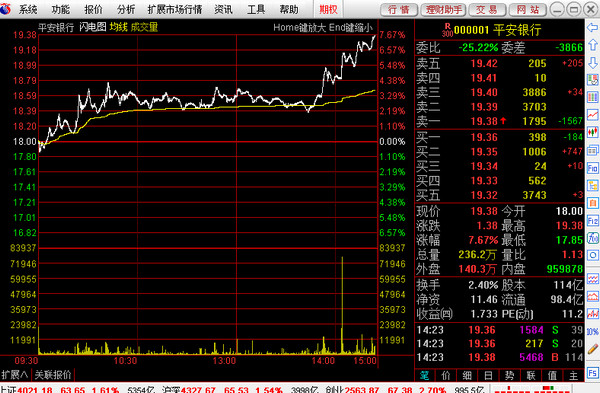Click the up arrow previous stock icon
600x393 pixels.
point(592,45)
